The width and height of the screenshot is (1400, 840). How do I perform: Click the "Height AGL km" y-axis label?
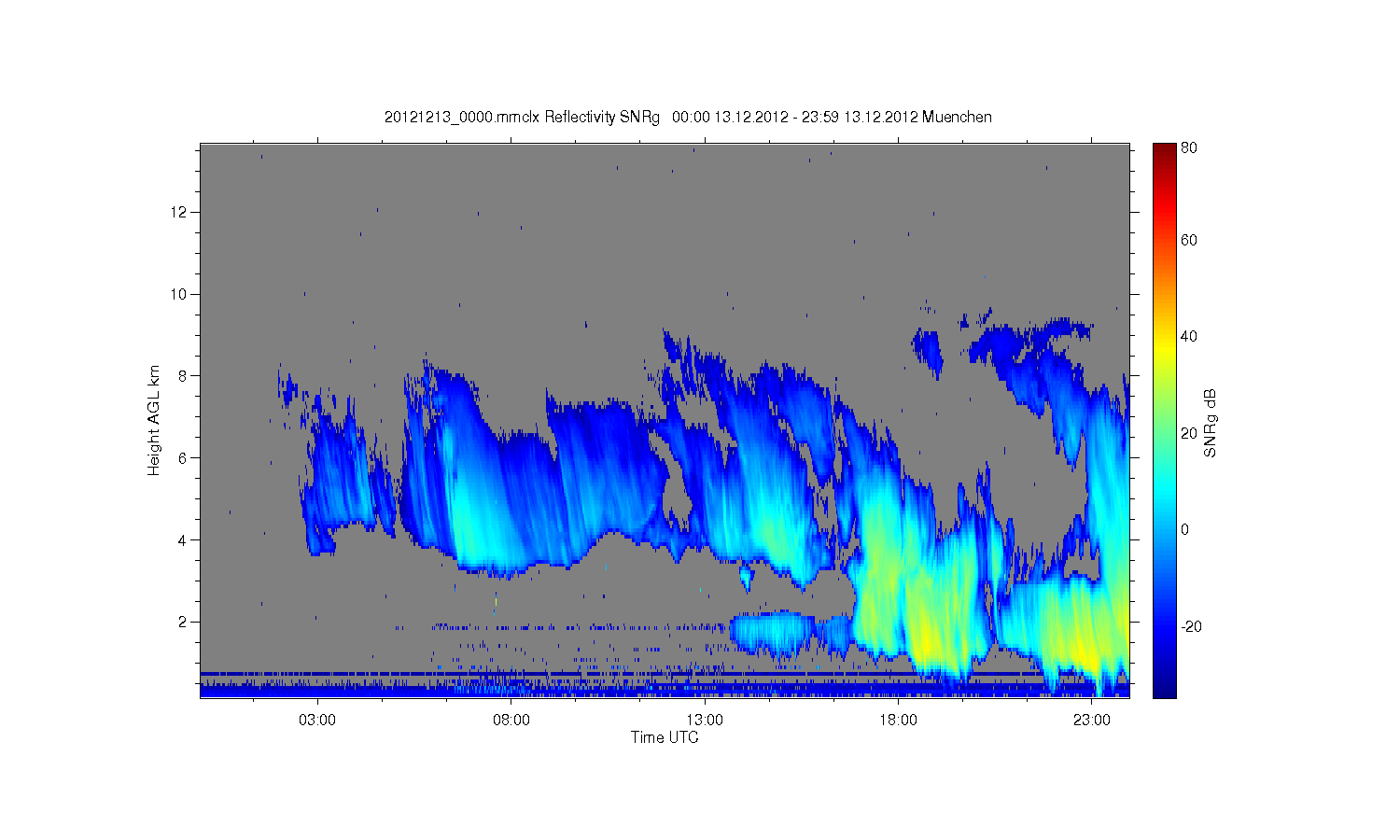coord(154,421)
